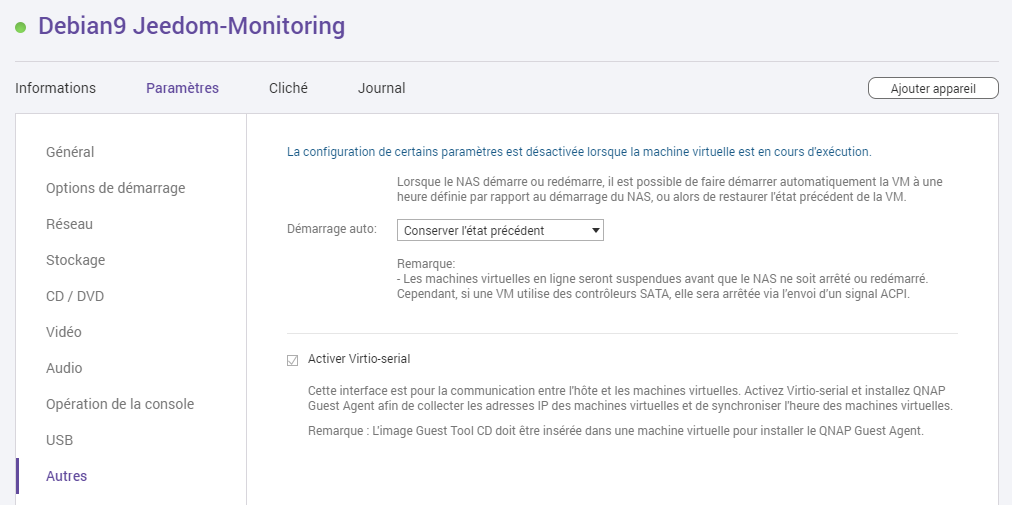Go to the Réseau settings section
The width and height of the screenshot is (1012, 505).
pos(69,224)
